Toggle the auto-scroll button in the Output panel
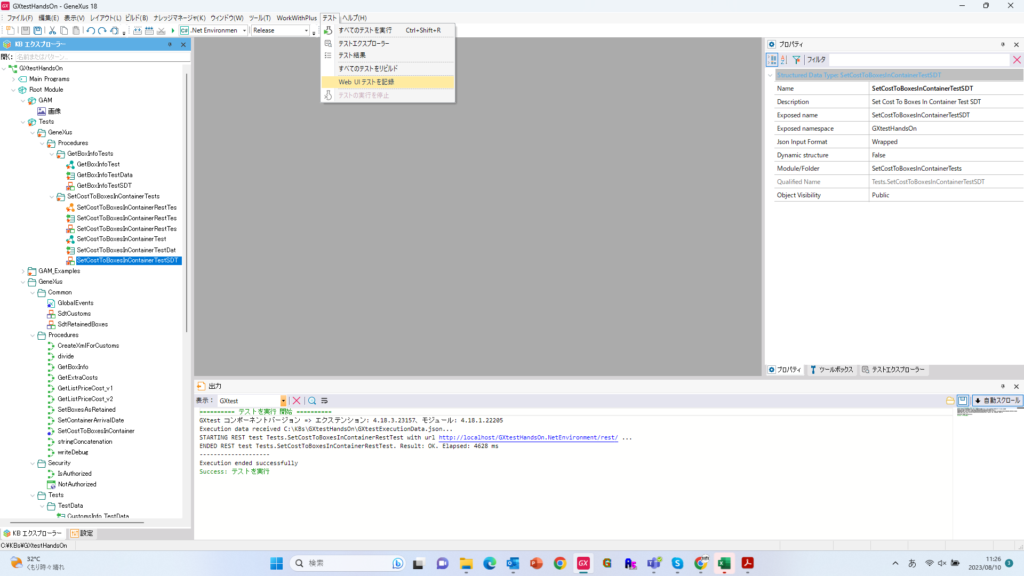The height and width of the screenshot is (576, 1024). pos(997,400)
